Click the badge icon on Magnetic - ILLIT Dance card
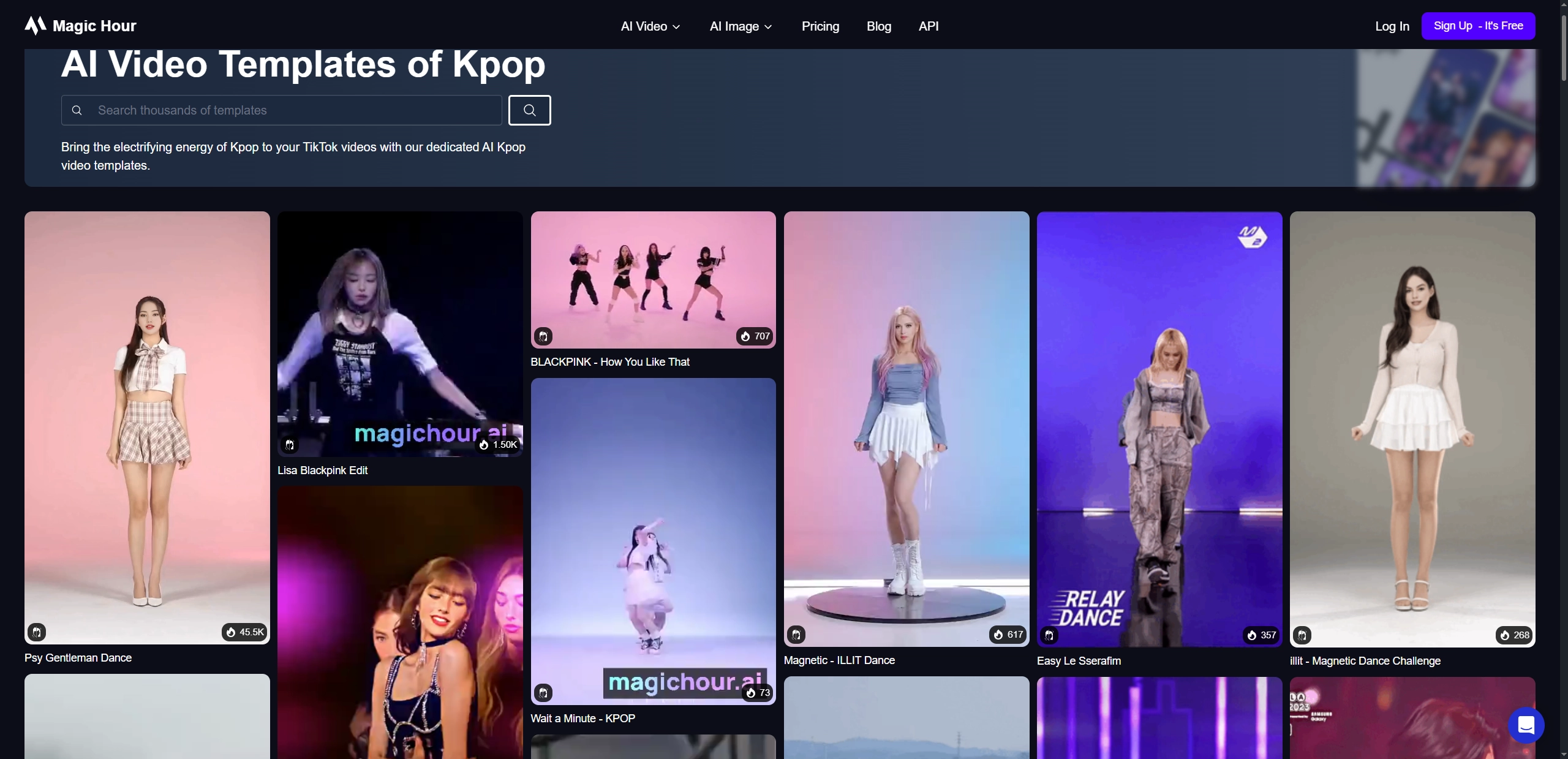This screenshot has height=759, width=1568. click(x=797, y=635)
